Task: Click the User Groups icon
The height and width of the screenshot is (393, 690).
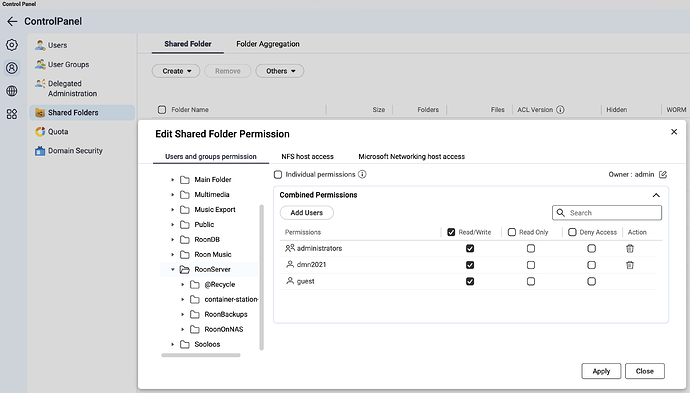Action: (40, 64)
